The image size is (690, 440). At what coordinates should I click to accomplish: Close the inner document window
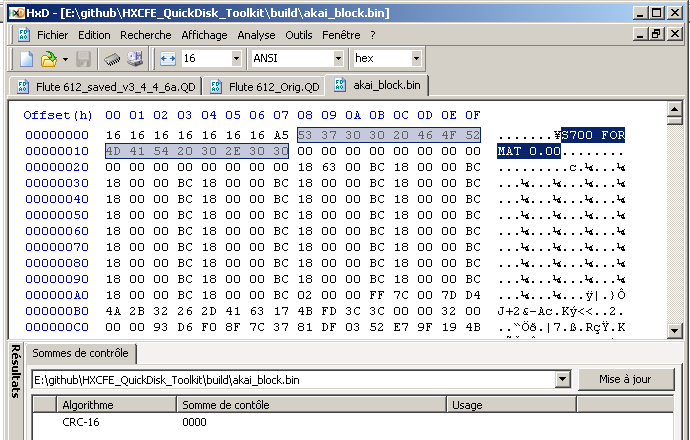pos(674,34)
